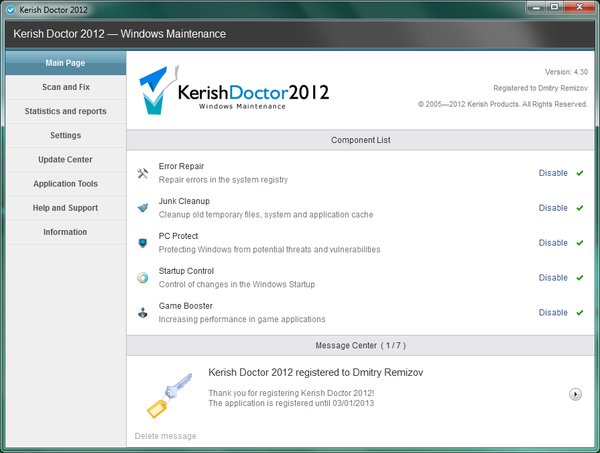Click the 'Version: 4.30' text
Screen dimensions: 600x453
point(566,72)
